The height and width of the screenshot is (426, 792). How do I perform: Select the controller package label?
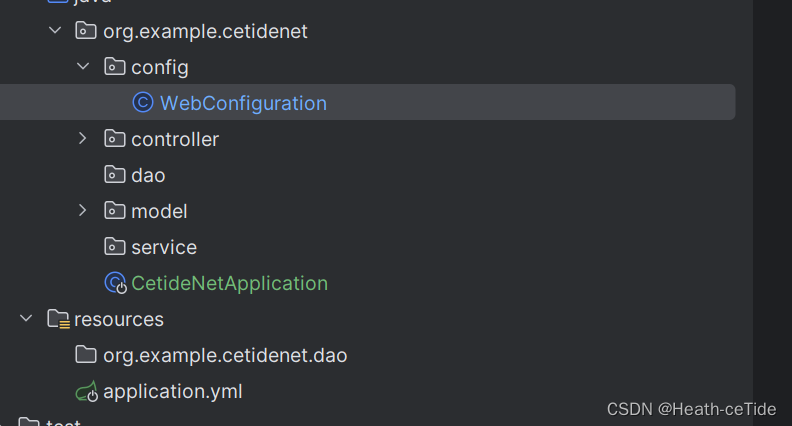coord(175,139)
